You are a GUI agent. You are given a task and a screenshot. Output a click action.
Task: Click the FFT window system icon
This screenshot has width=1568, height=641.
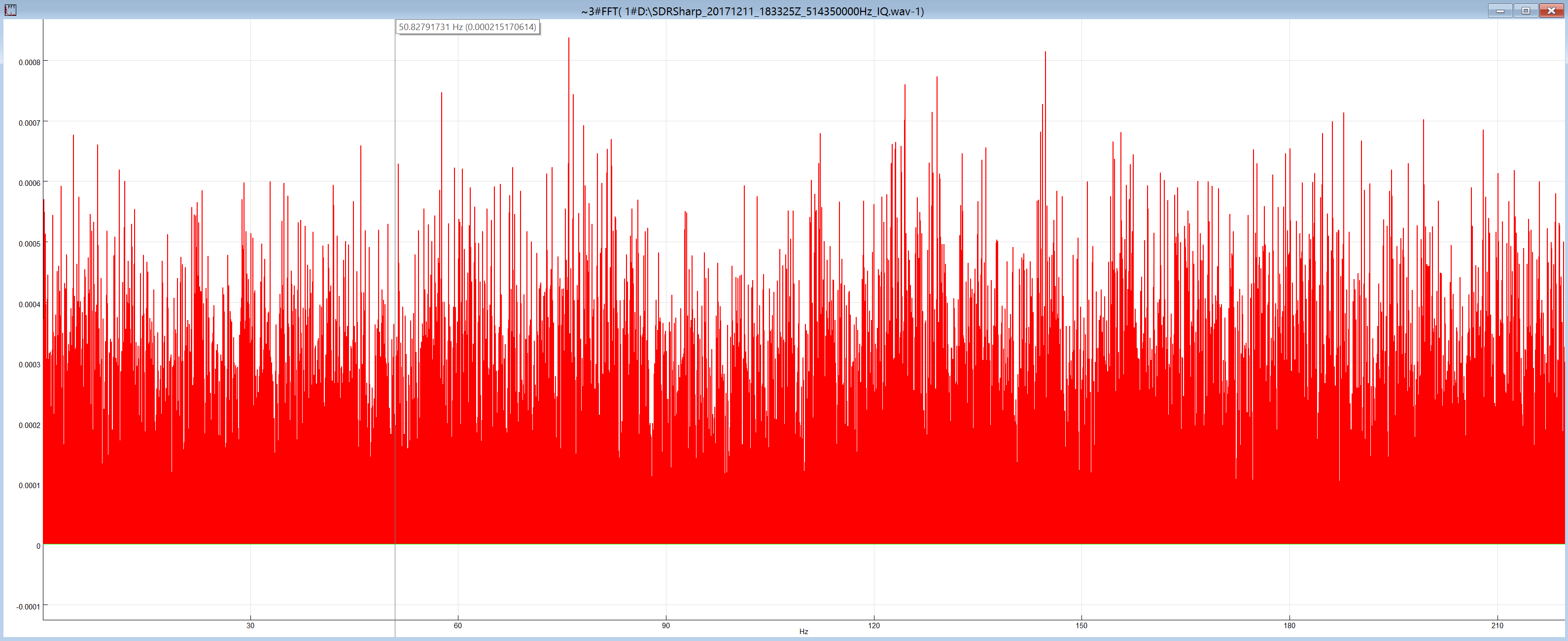10,10
